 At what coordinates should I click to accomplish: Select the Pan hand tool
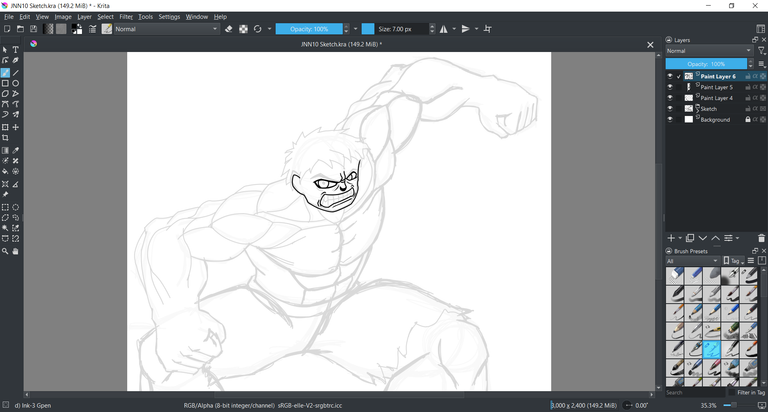pos(16,251)
